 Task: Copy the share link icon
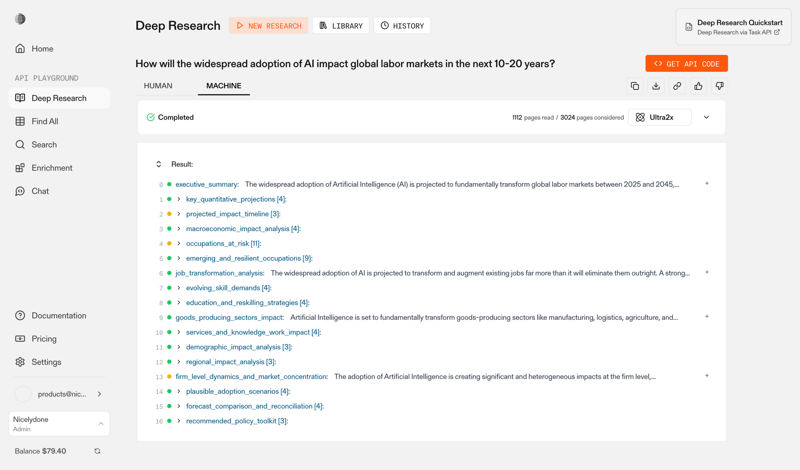(x=677, y=86)
